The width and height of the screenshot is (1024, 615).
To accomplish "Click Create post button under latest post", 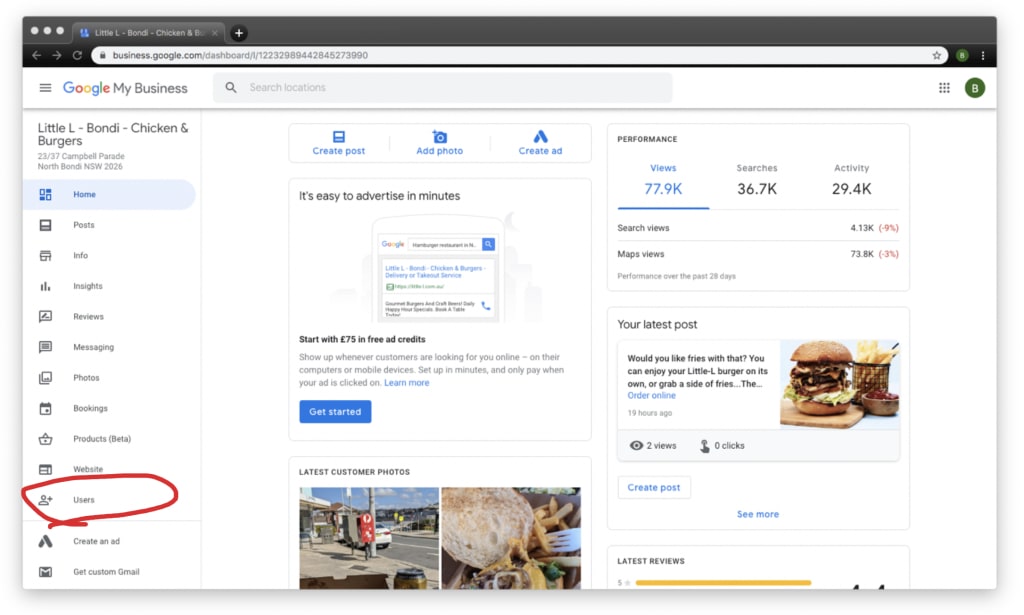I will [654, 487].
